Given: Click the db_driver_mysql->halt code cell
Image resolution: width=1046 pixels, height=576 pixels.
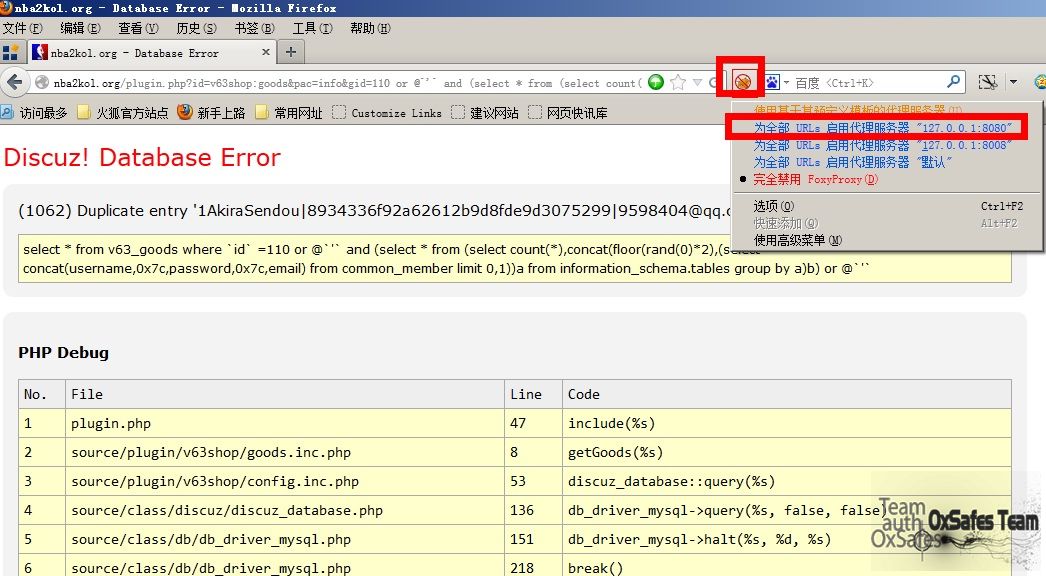Looking at the screenshot, I should (787, 539).
